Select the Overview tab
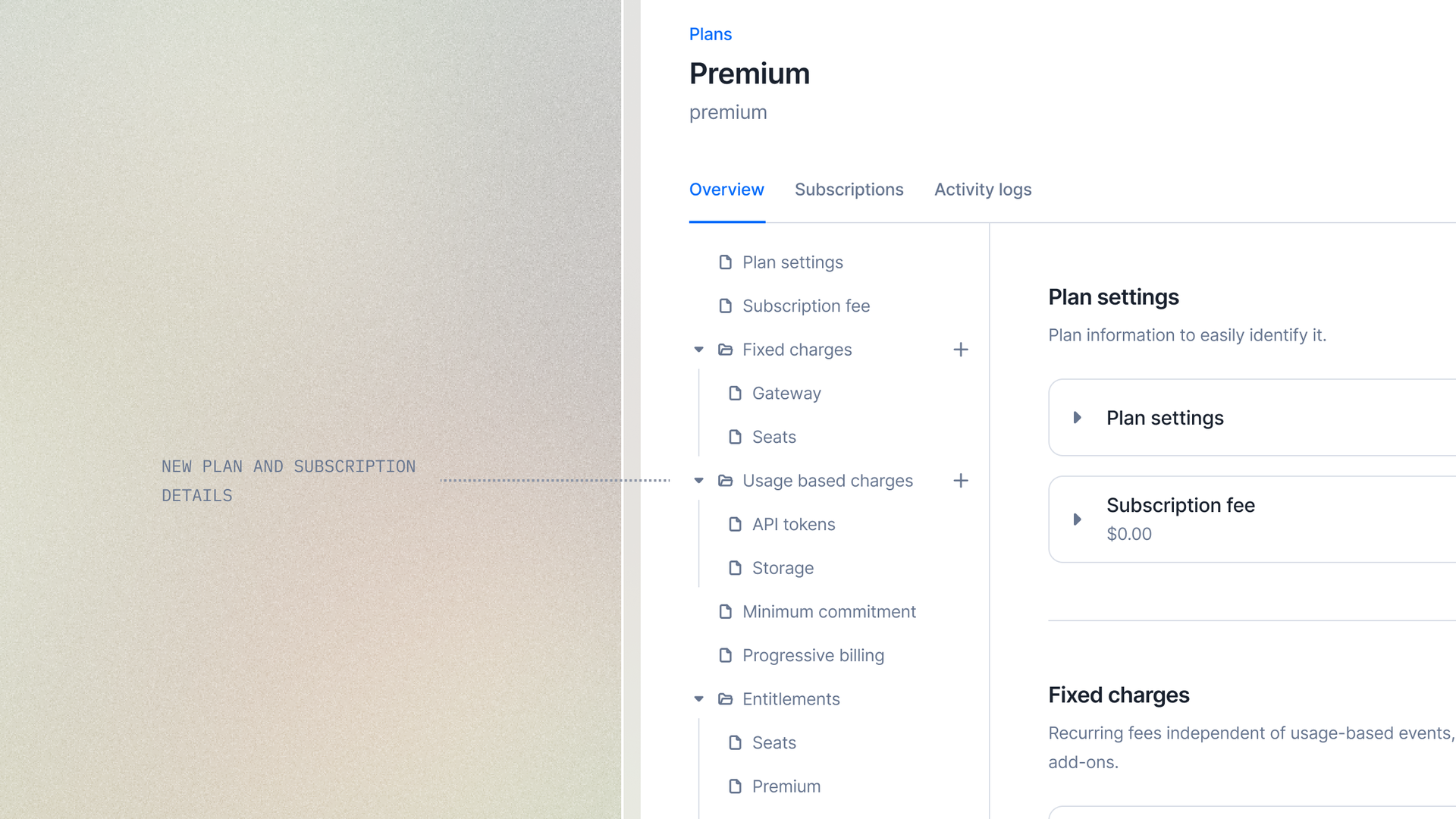Image resolution: width=1456 pixels, height=819 pixels. [726, 190]
